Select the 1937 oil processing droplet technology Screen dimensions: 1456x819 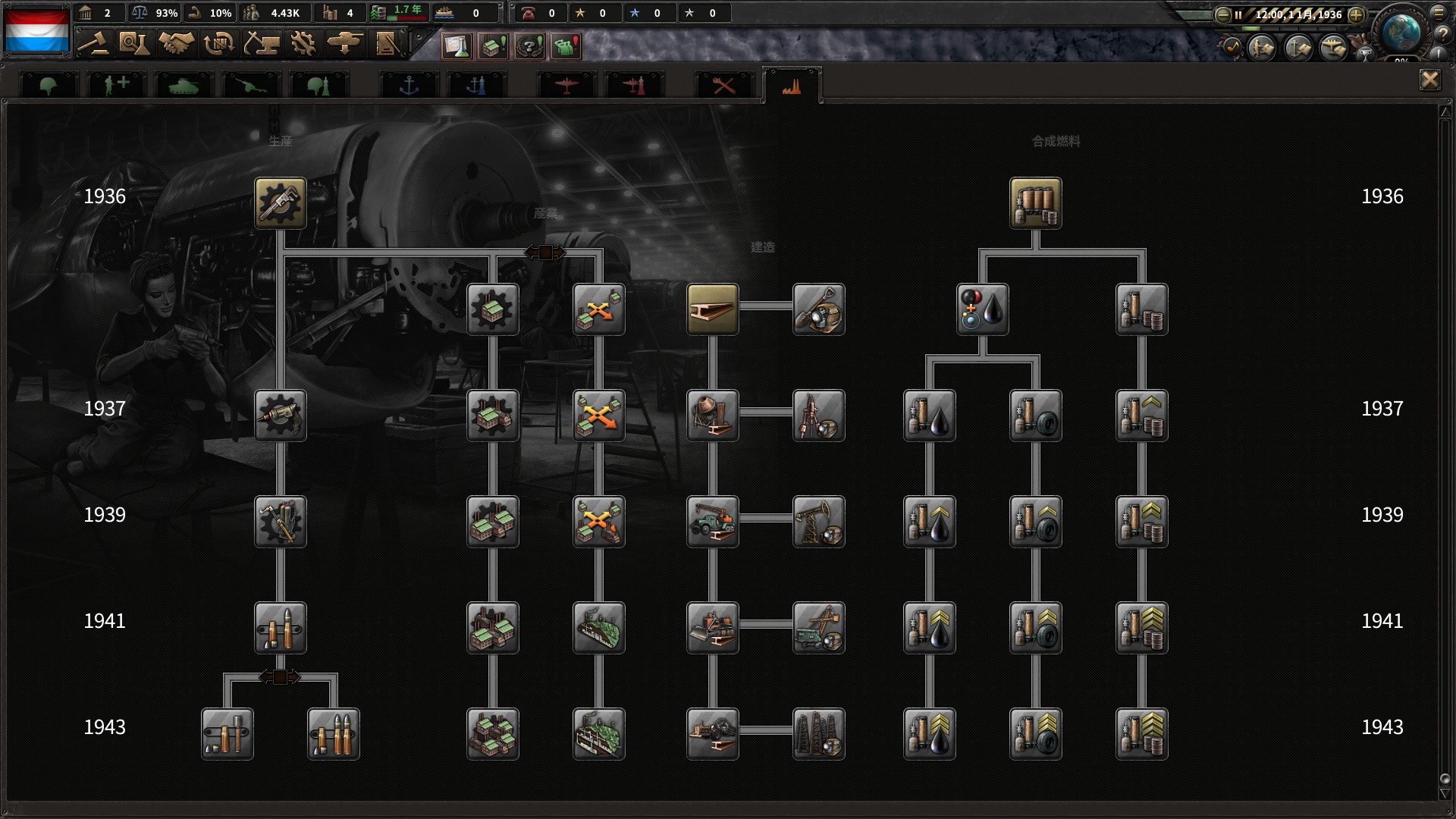930,416
